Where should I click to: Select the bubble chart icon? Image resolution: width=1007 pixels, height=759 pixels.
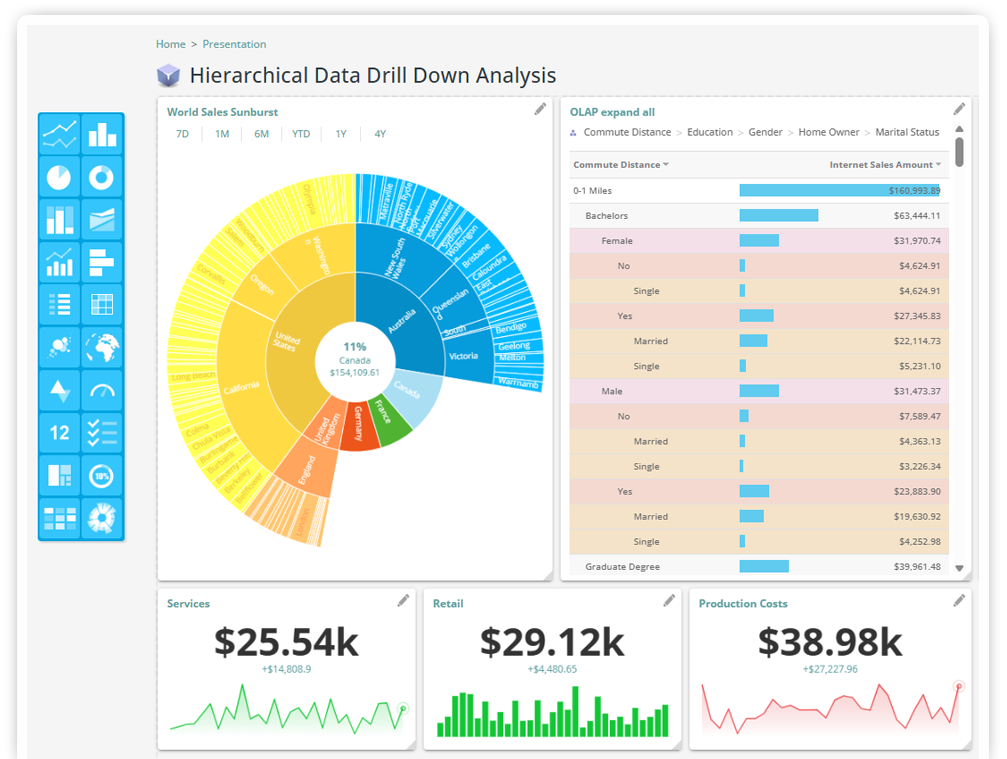[59, 348]
